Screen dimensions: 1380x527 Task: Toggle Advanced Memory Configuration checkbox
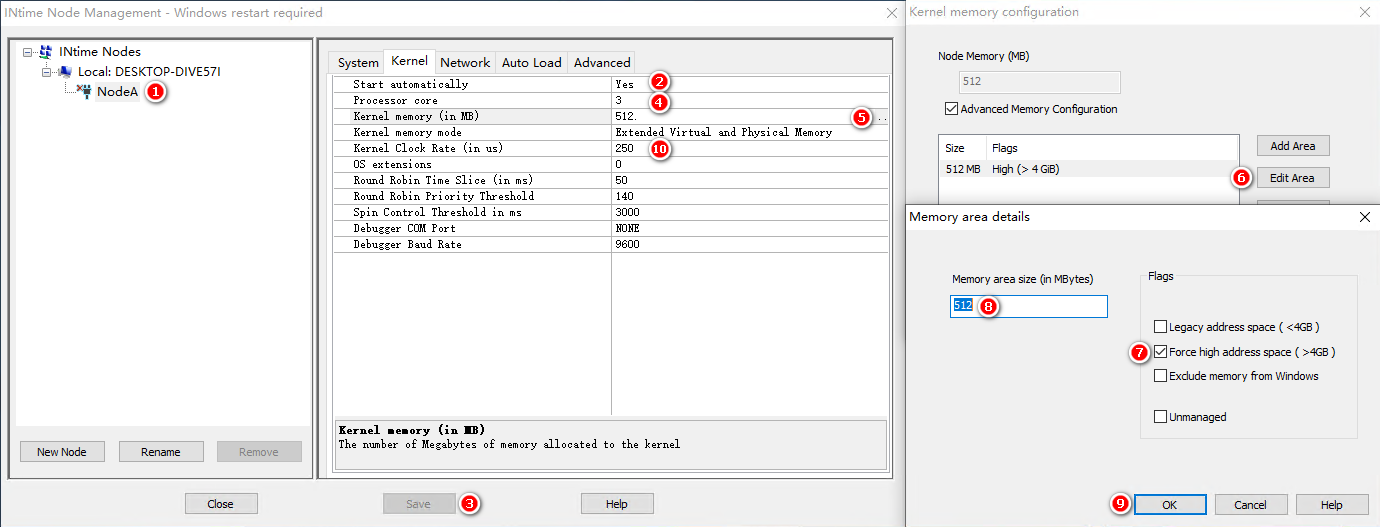click(x=951, y=109)
